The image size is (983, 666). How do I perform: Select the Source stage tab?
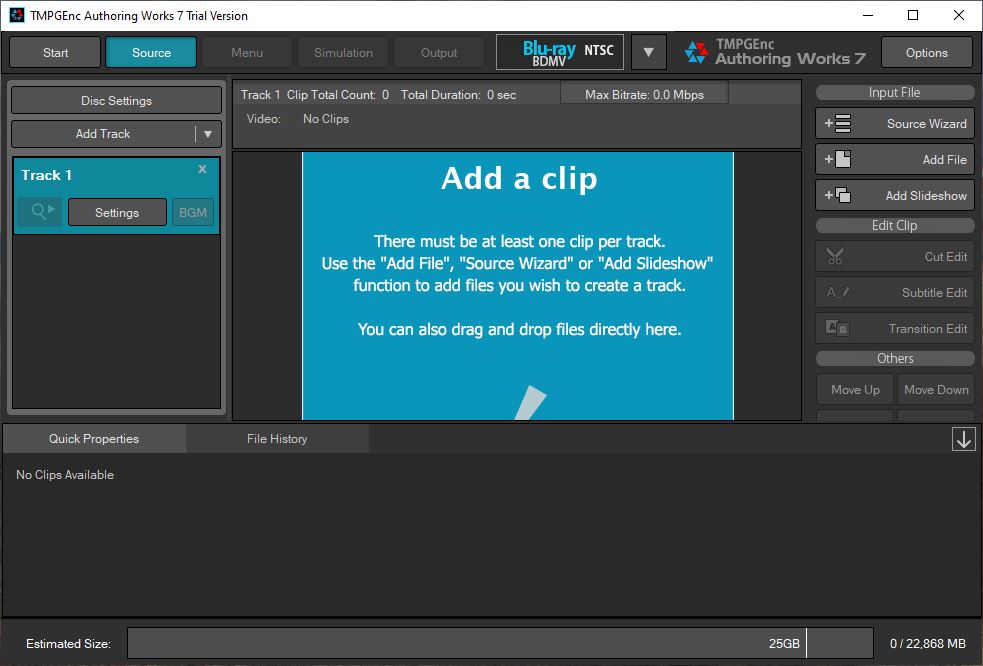point(151,53)
